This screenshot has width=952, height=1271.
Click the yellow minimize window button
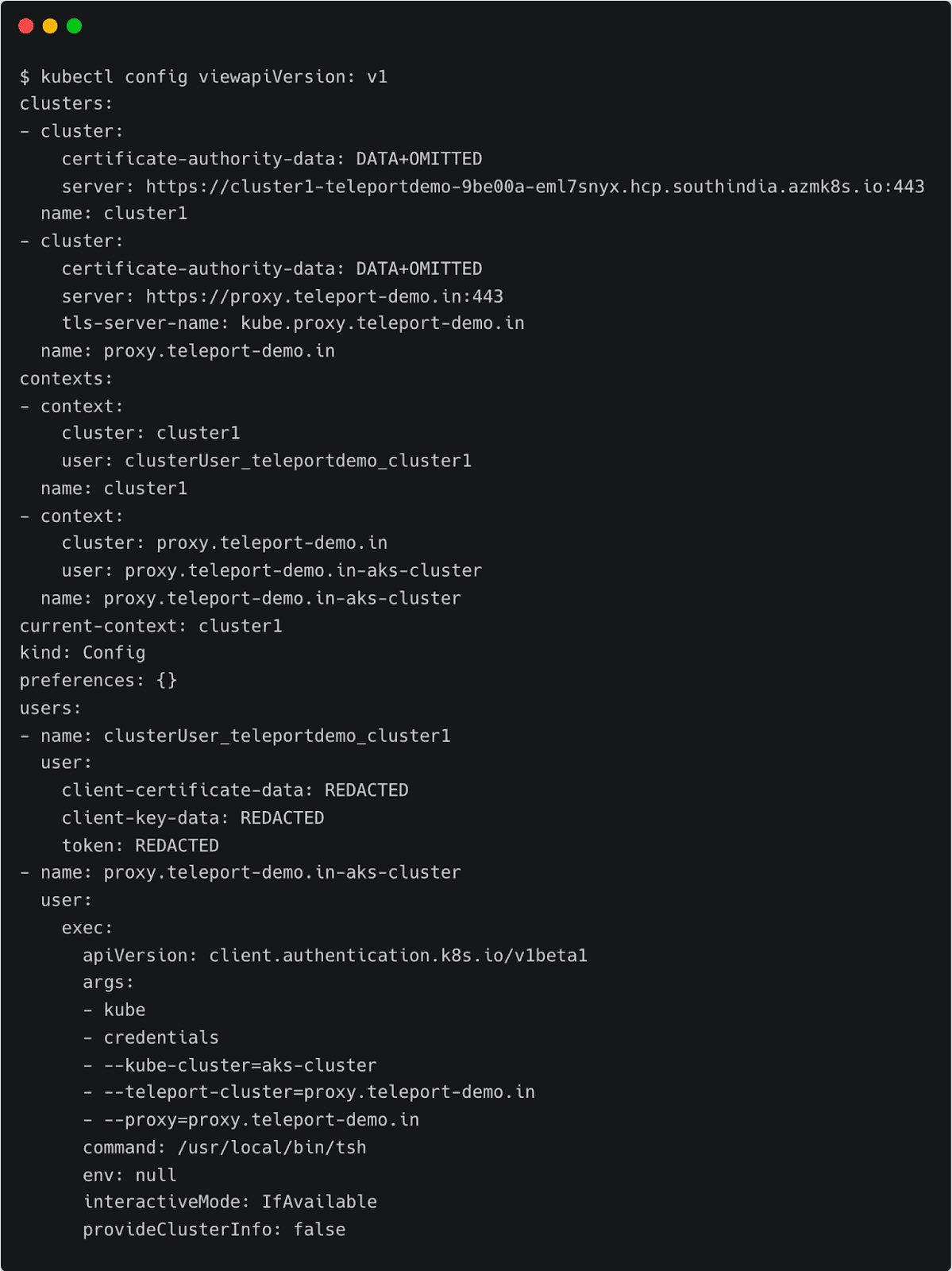(50, 26)
